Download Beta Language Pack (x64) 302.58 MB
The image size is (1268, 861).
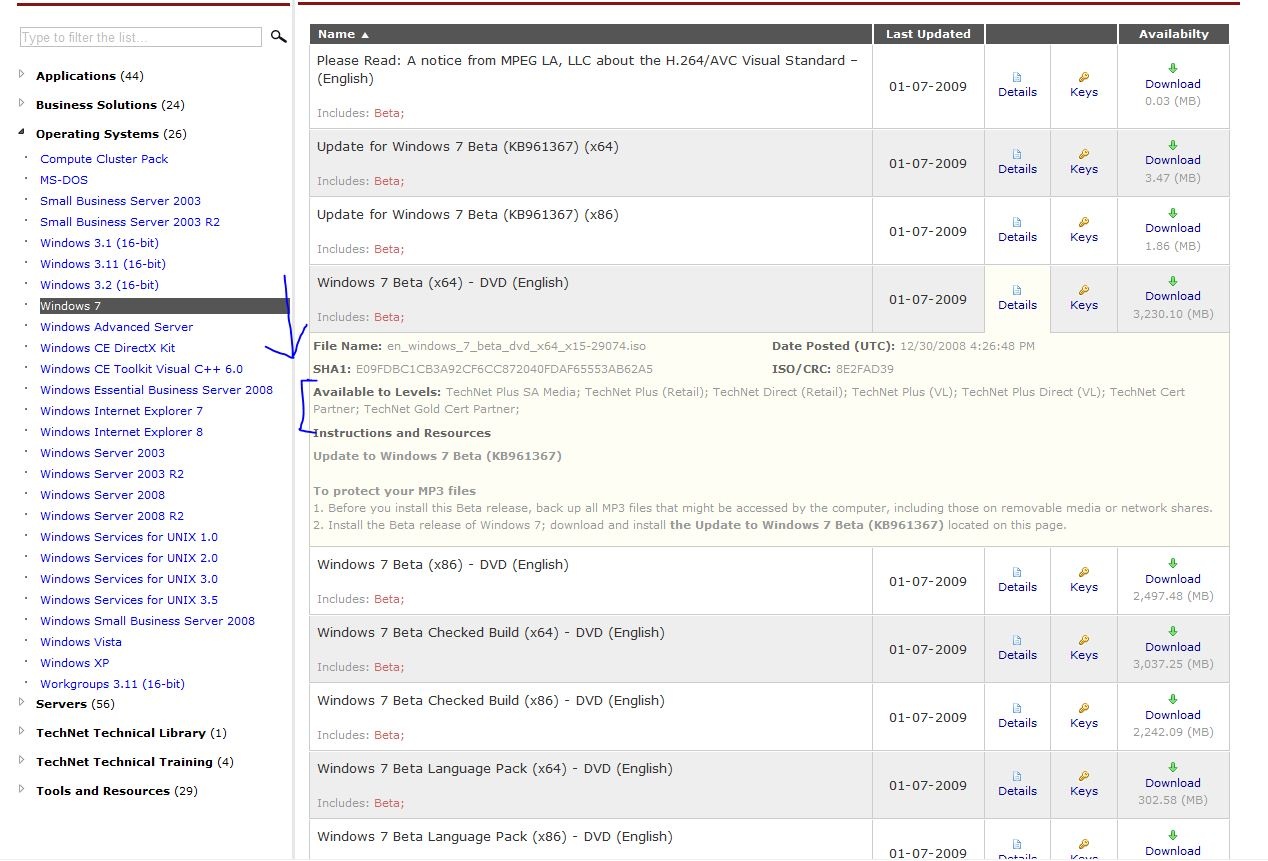(x=1173, y=783)
